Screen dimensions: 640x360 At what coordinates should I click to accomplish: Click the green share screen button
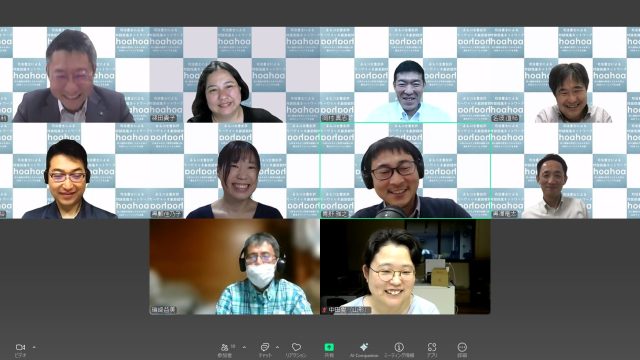click(329, 347)
